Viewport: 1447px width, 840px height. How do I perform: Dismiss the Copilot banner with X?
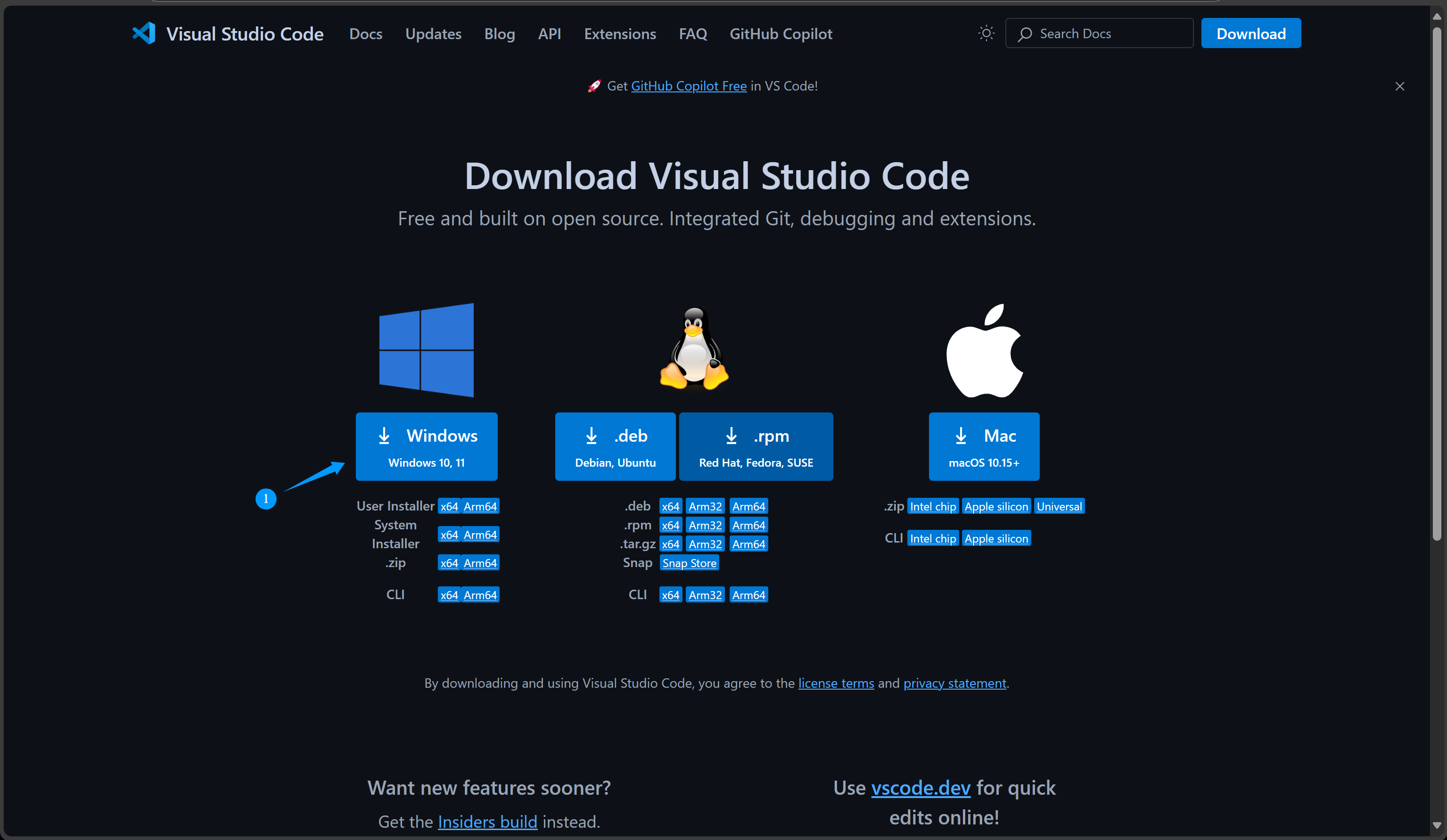pos(1399,86)
